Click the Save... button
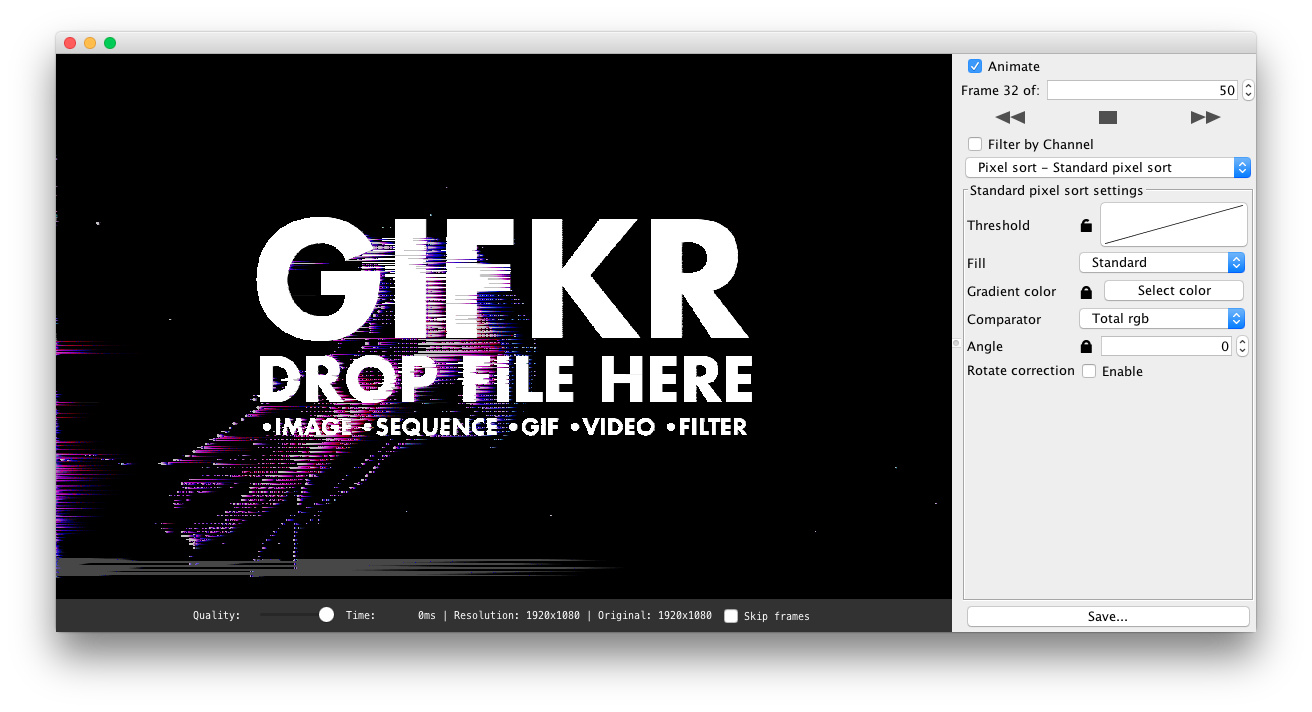The height and width of the screenshot is (712, 1312). tap(1108, 616)
